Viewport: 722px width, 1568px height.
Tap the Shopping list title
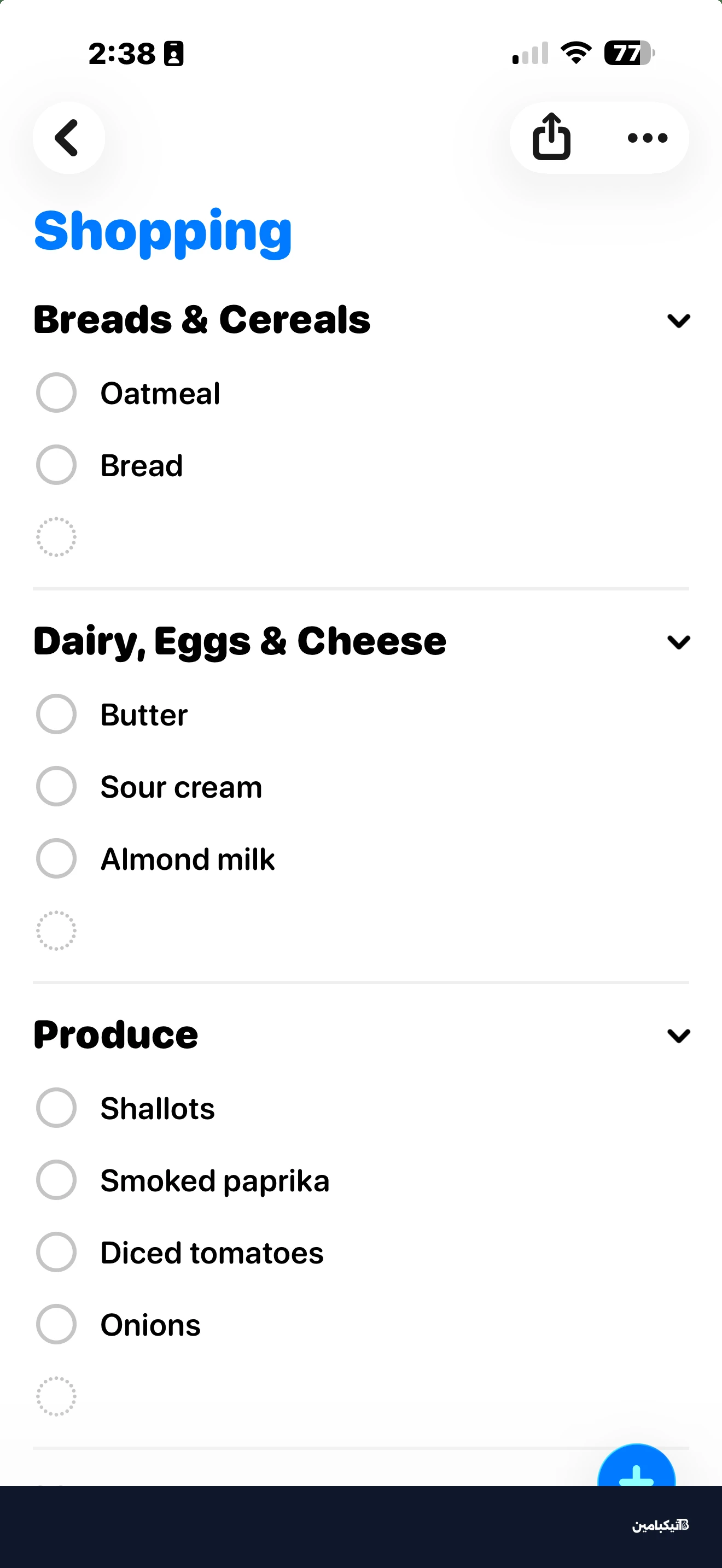coord(163,231)
